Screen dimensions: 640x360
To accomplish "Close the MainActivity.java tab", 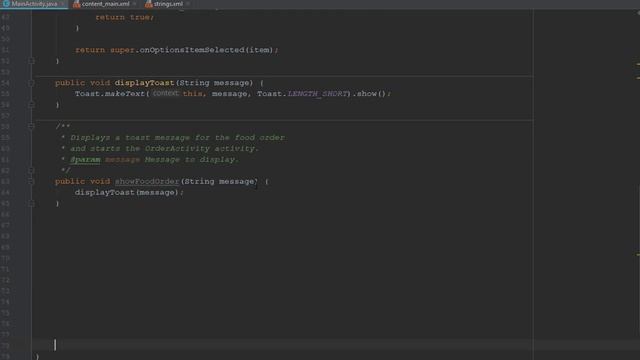I will coord(62,4).
